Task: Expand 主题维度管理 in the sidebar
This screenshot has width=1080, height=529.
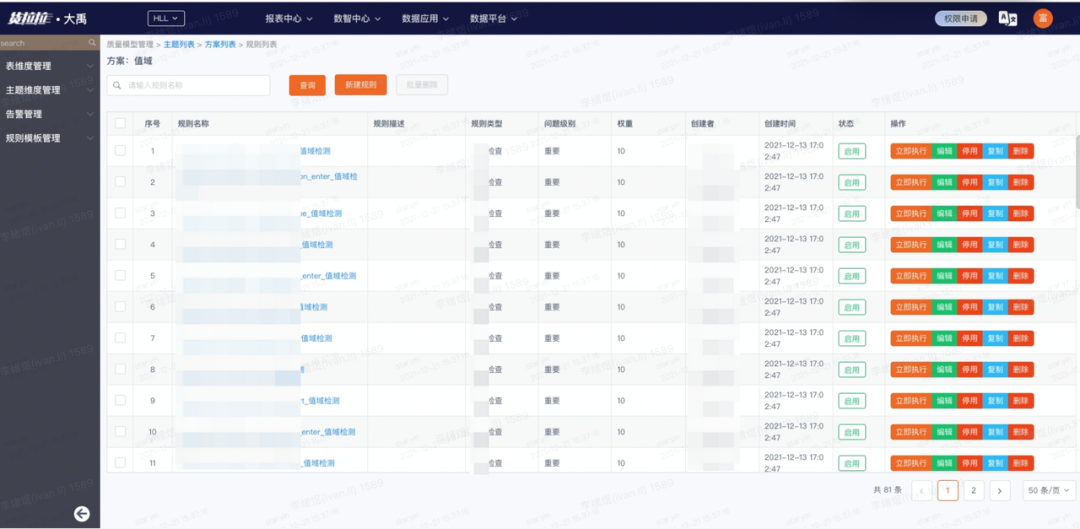Action: (50, 90)
